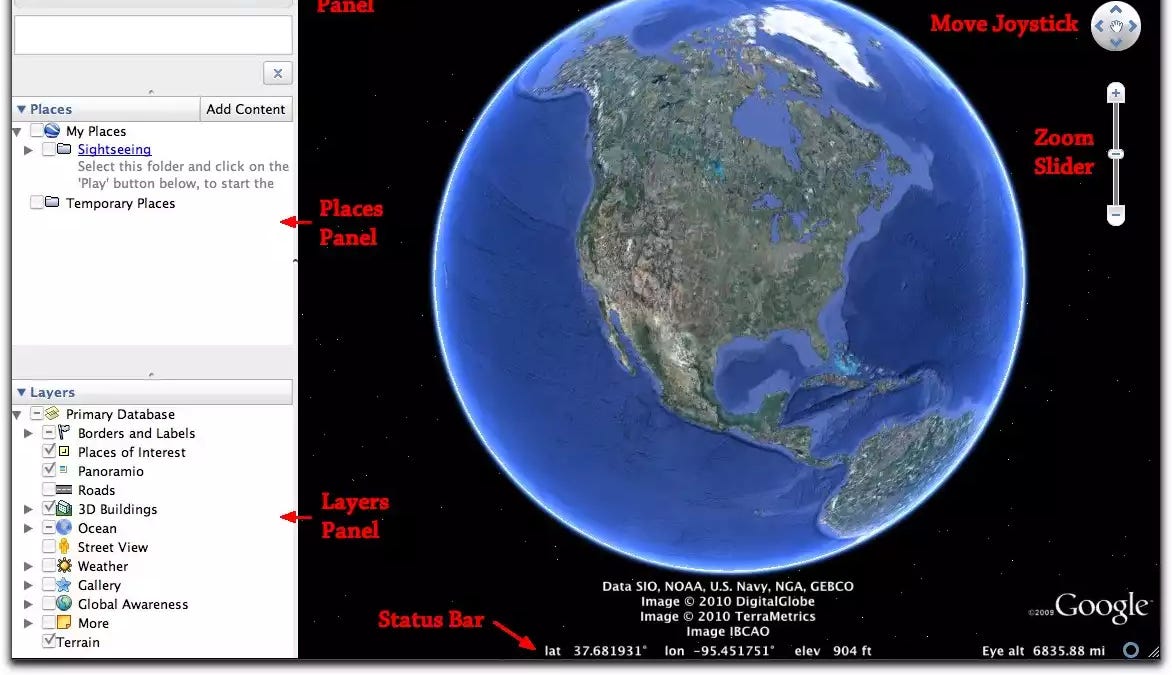Click the Panoramio layer icon

(x=65, y=471)
